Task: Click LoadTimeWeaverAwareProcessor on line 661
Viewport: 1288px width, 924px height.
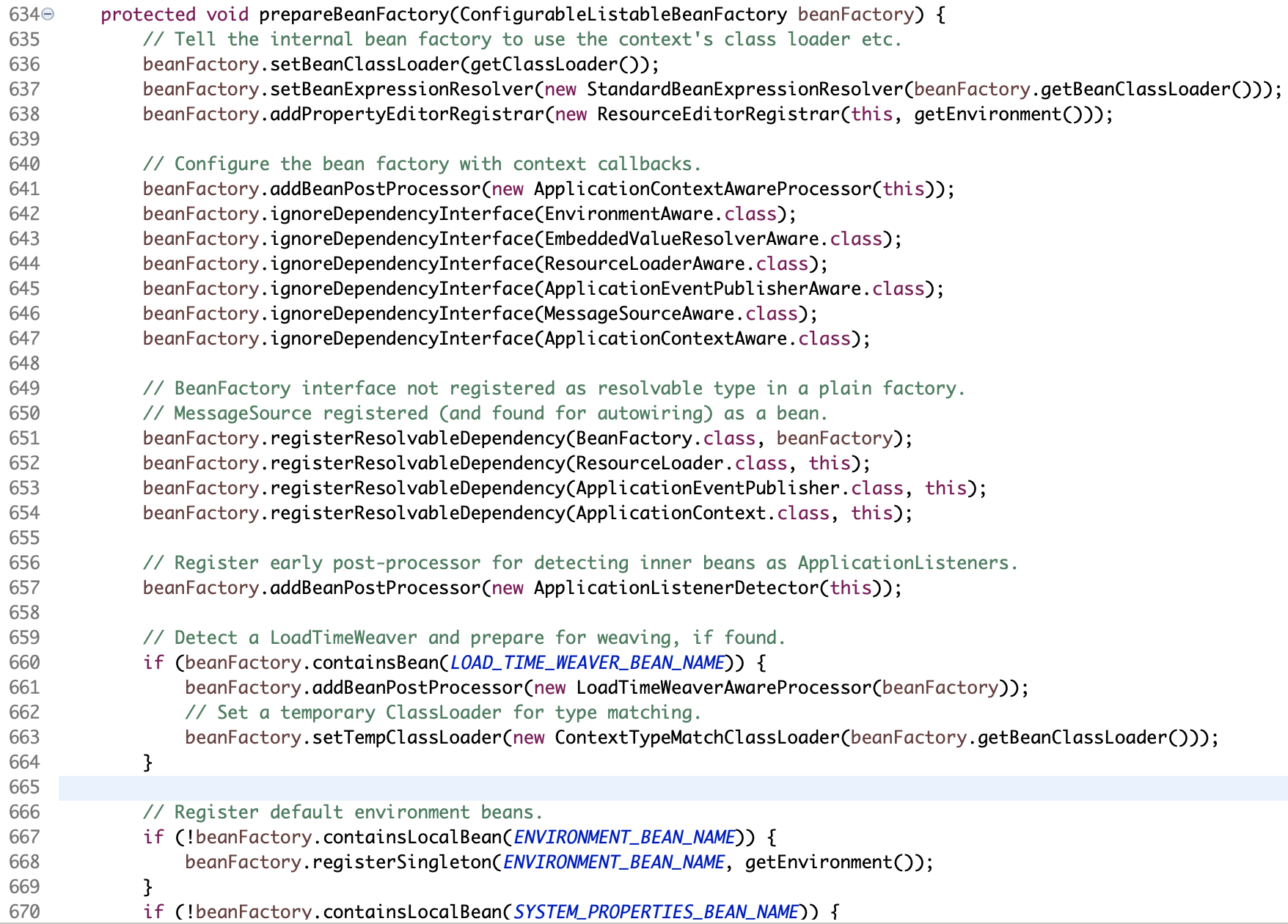Action: [724, 688]
